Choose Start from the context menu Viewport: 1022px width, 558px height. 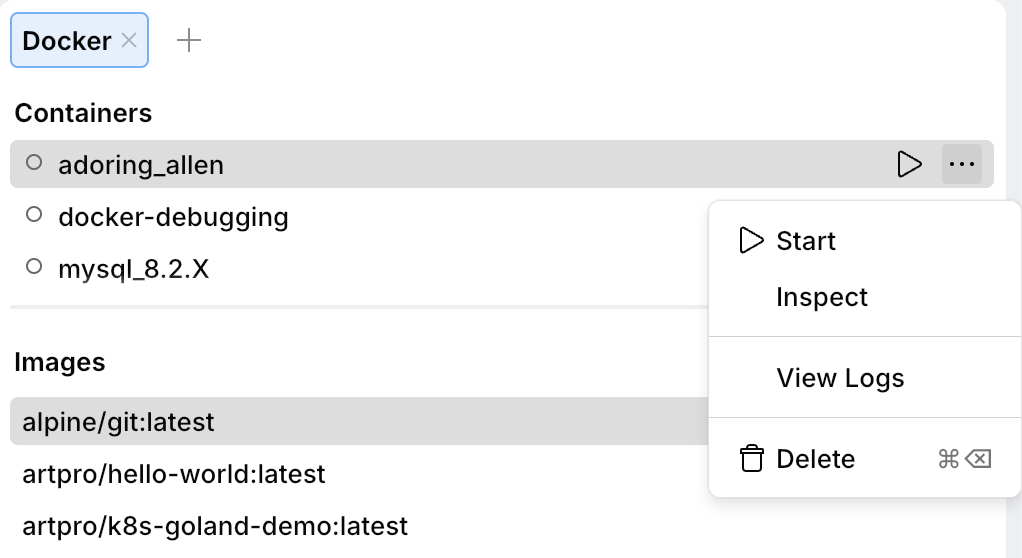click(805, 241)
